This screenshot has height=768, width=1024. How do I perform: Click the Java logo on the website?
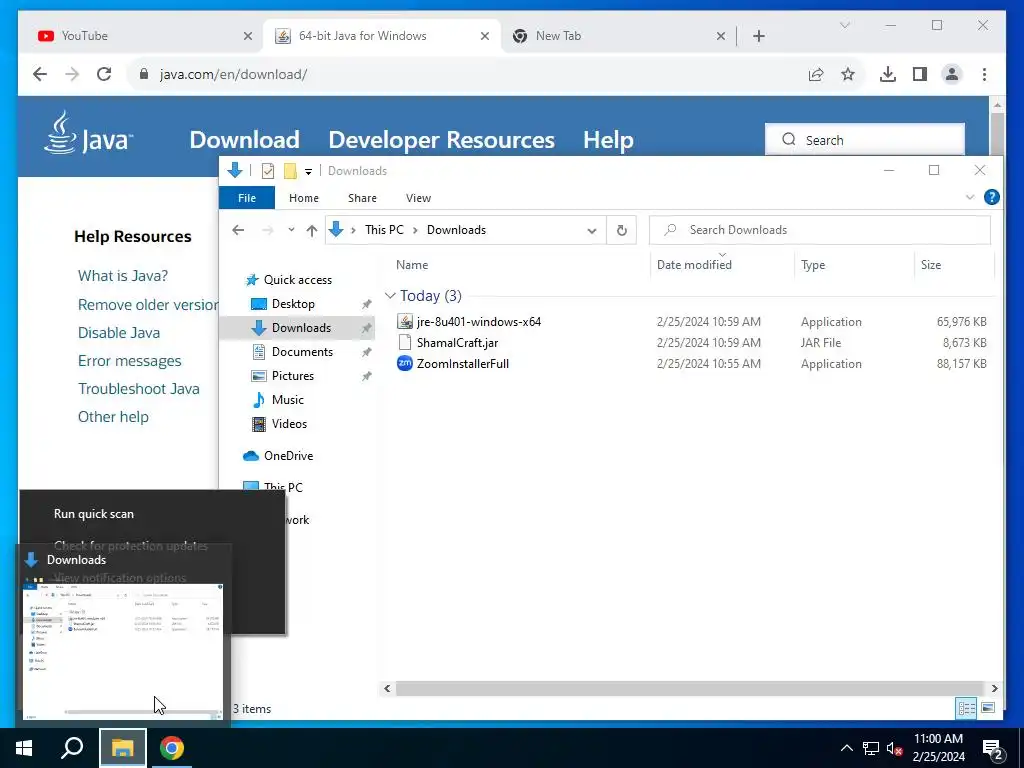pos(88,133)
